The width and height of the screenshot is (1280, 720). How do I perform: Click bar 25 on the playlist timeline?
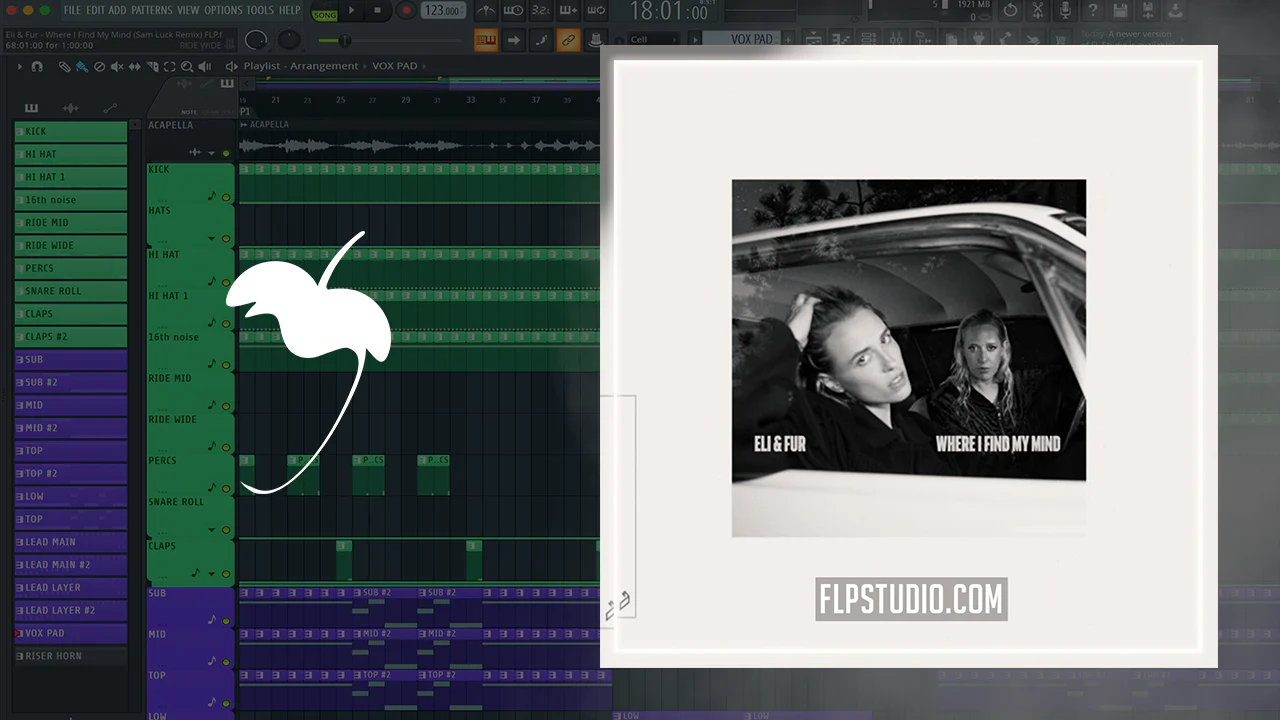(x=341, y=100)
